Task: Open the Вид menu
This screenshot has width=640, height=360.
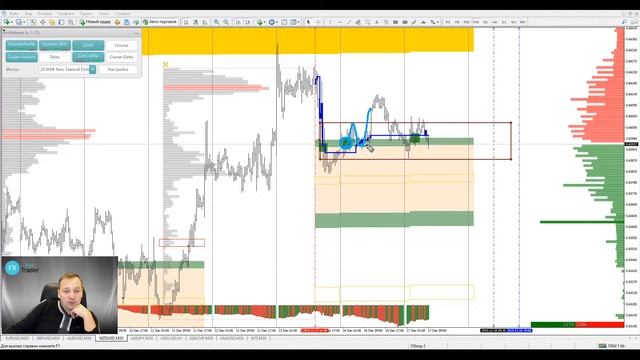Action: tap(28, 13)
